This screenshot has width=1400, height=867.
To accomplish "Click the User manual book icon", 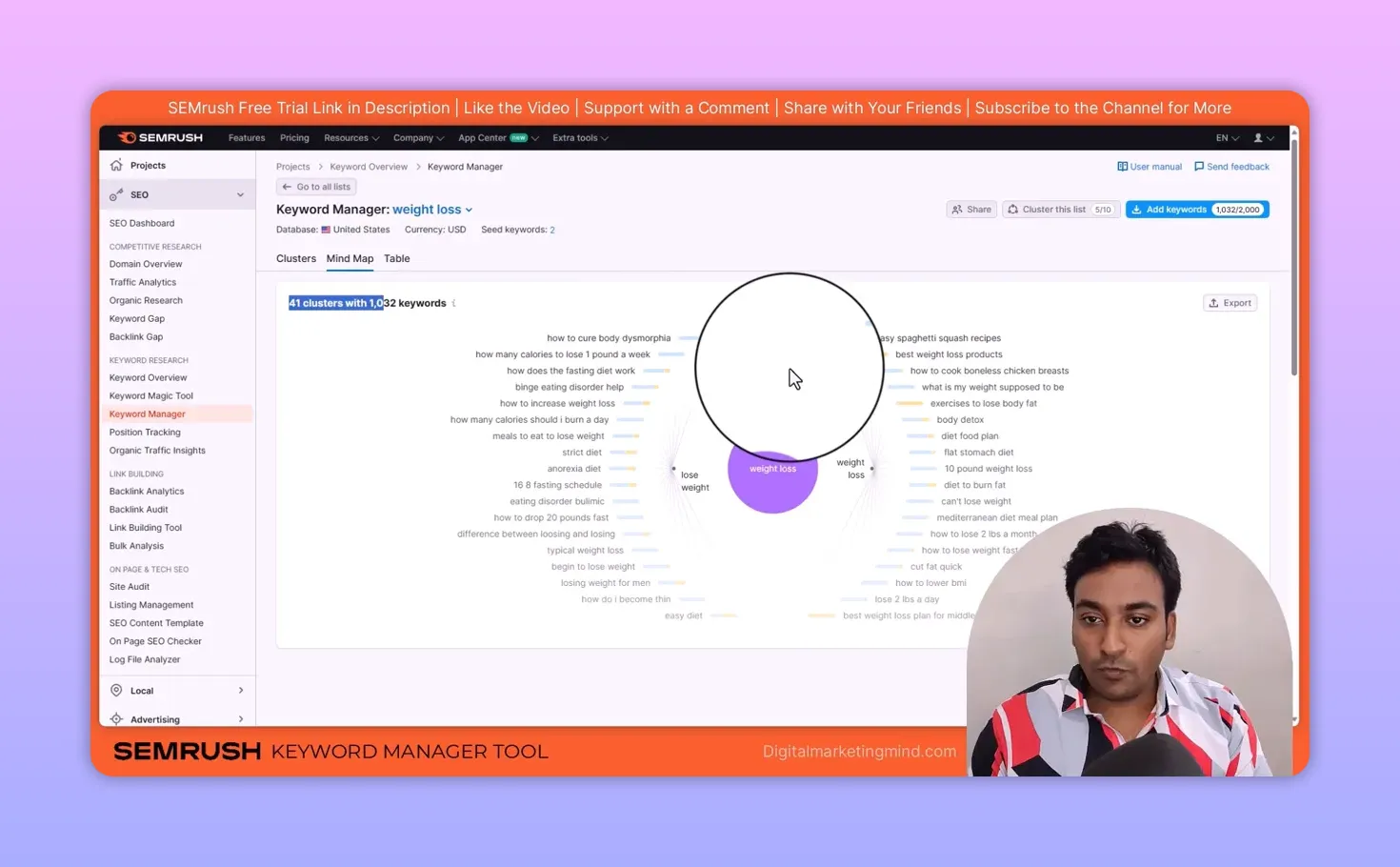I will tap(1122, 167).
